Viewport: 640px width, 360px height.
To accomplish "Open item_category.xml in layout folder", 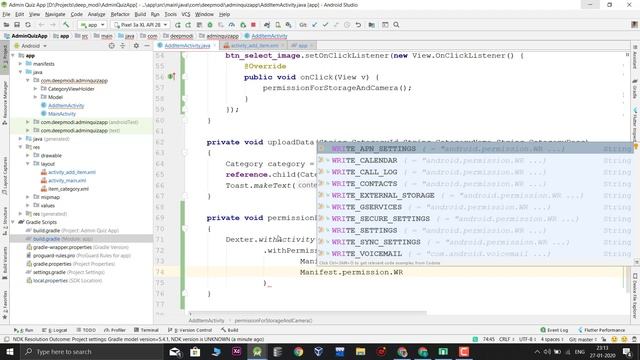I will point(68,189).
